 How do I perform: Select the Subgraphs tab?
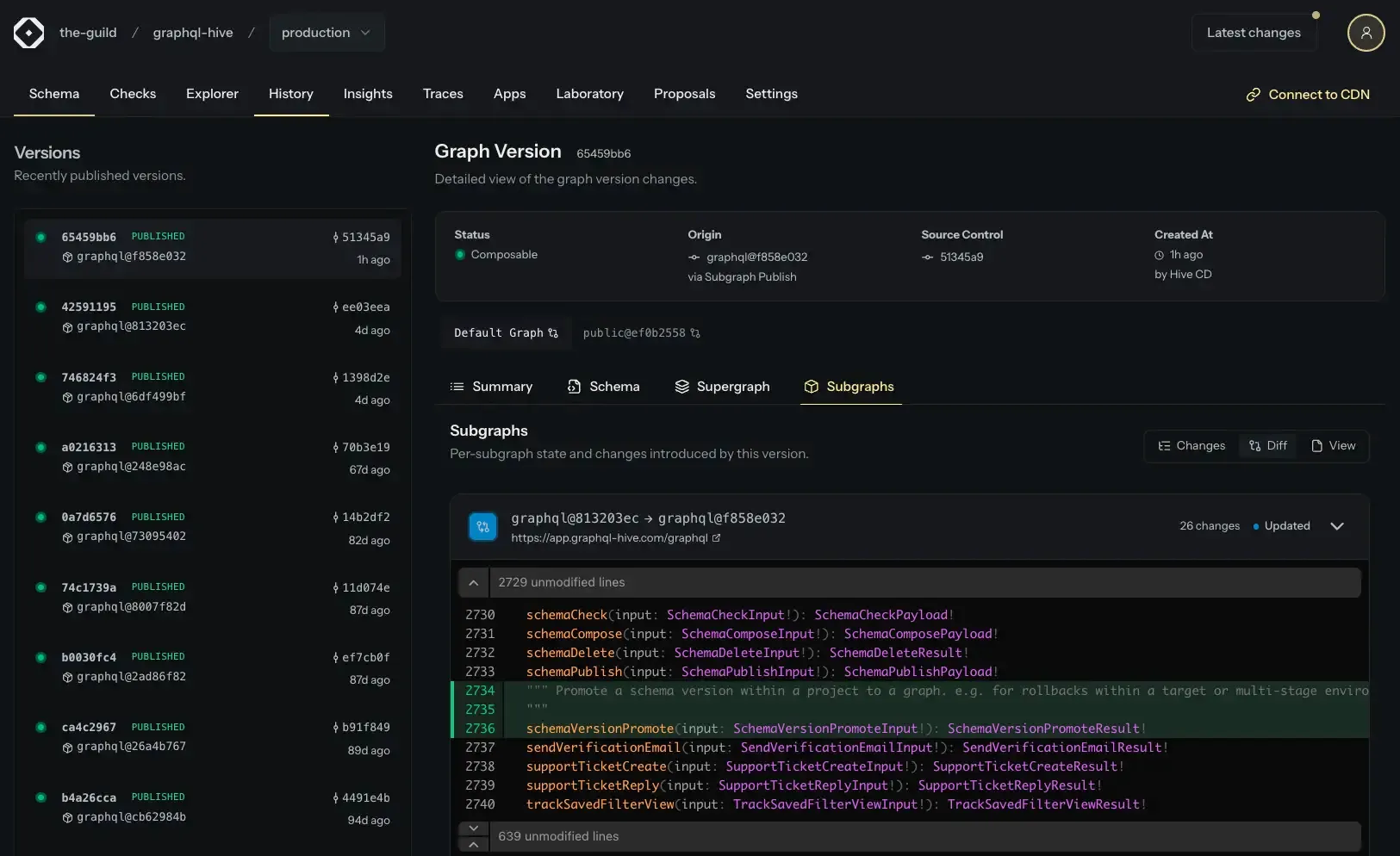coord(850,387)
